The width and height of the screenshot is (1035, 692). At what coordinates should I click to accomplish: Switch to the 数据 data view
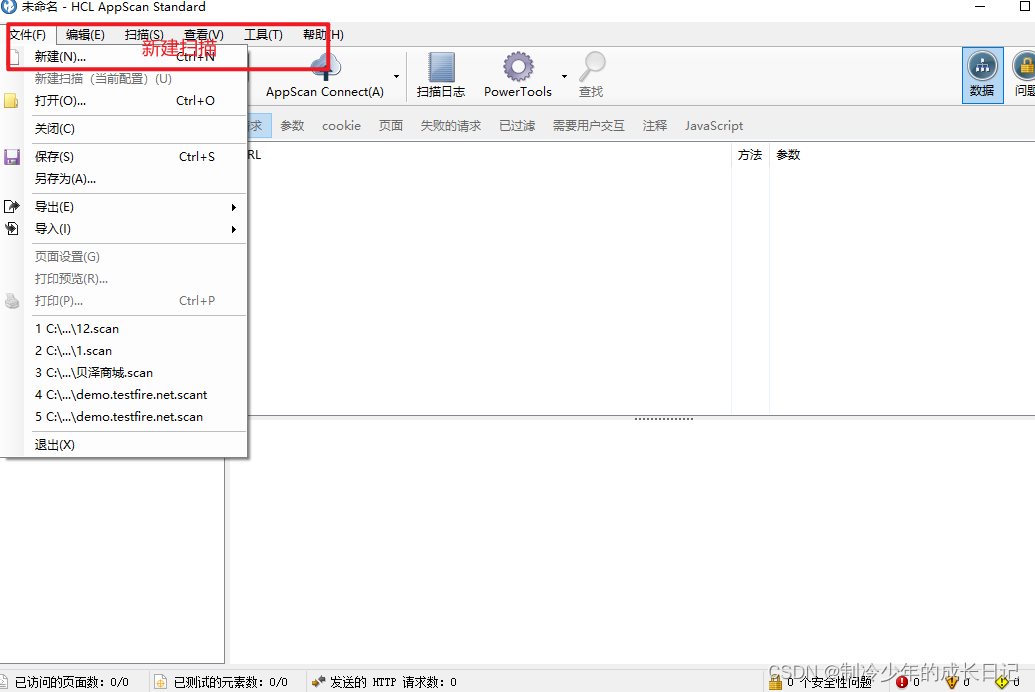point(981,74)
